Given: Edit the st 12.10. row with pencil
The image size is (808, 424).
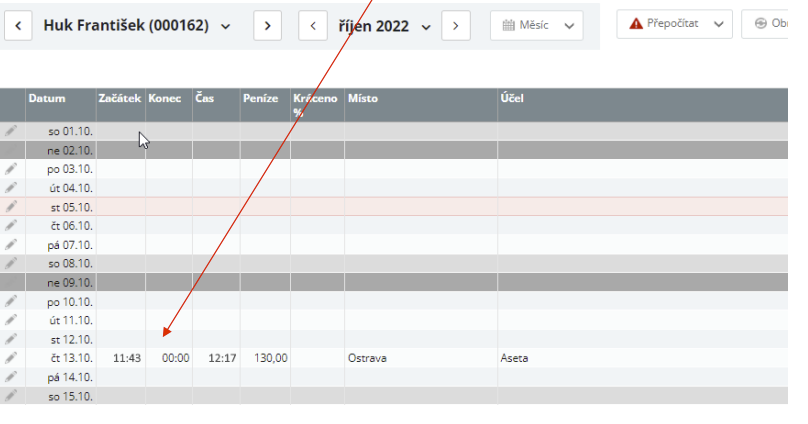Looking at the screenshot, I should pyautogui.click(x=11, y=339).
